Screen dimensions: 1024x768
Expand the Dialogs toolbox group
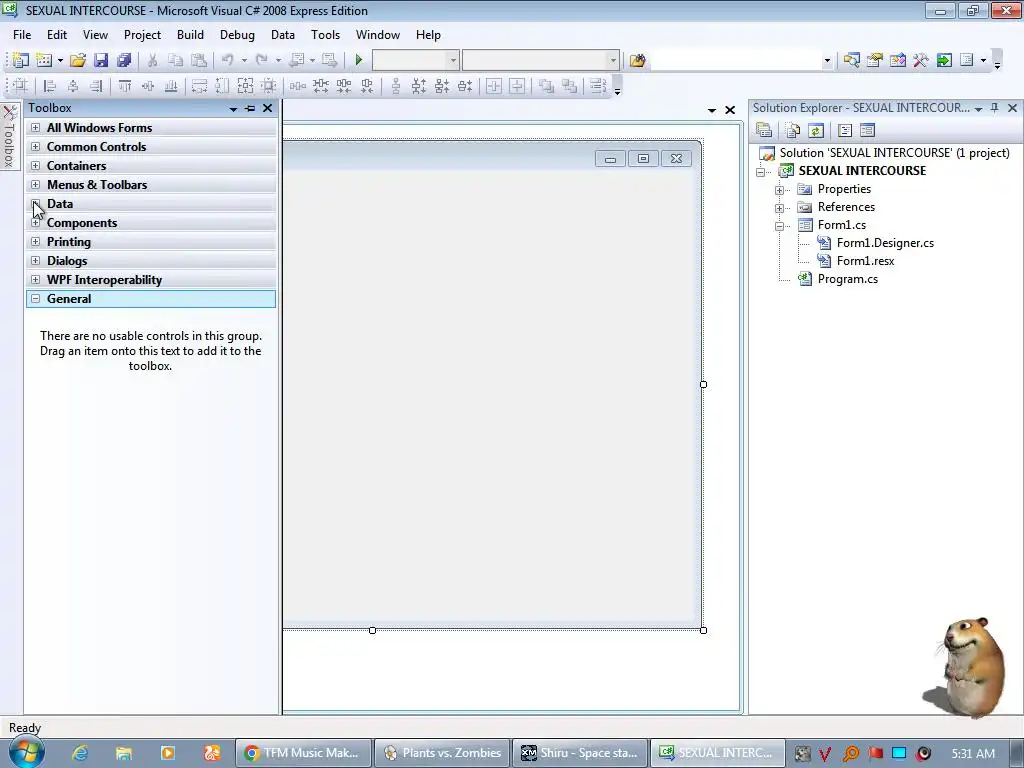pos(35,261)
